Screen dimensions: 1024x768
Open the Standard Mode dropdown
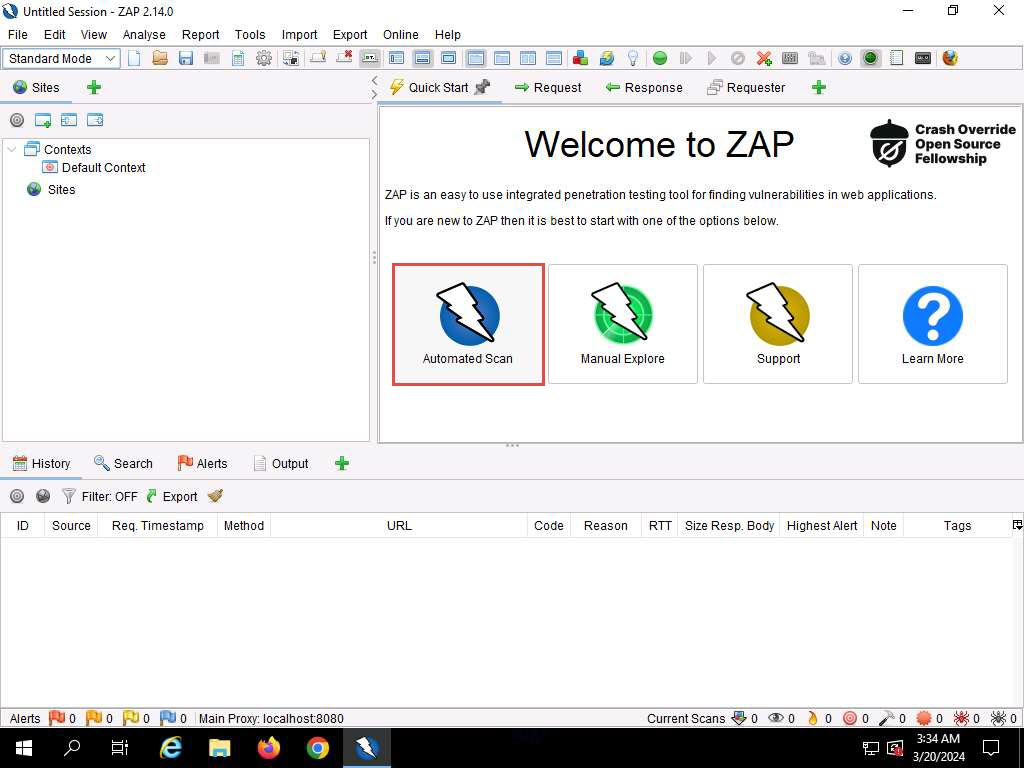pyautogui.click(x=62, y=58)
